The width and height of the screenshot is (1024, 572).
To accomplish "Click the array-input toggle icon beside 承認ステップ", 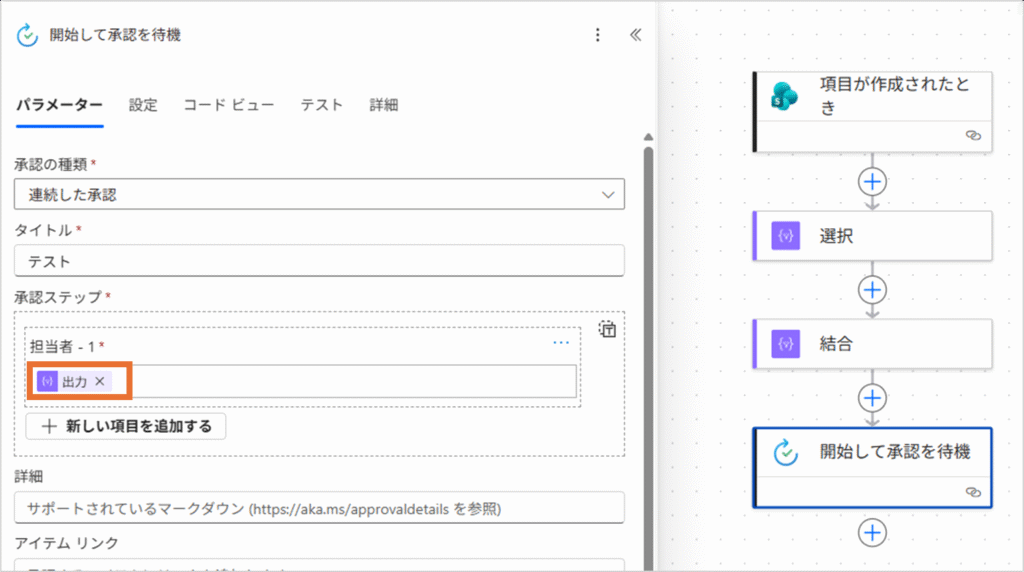I will tap(607, 329).
